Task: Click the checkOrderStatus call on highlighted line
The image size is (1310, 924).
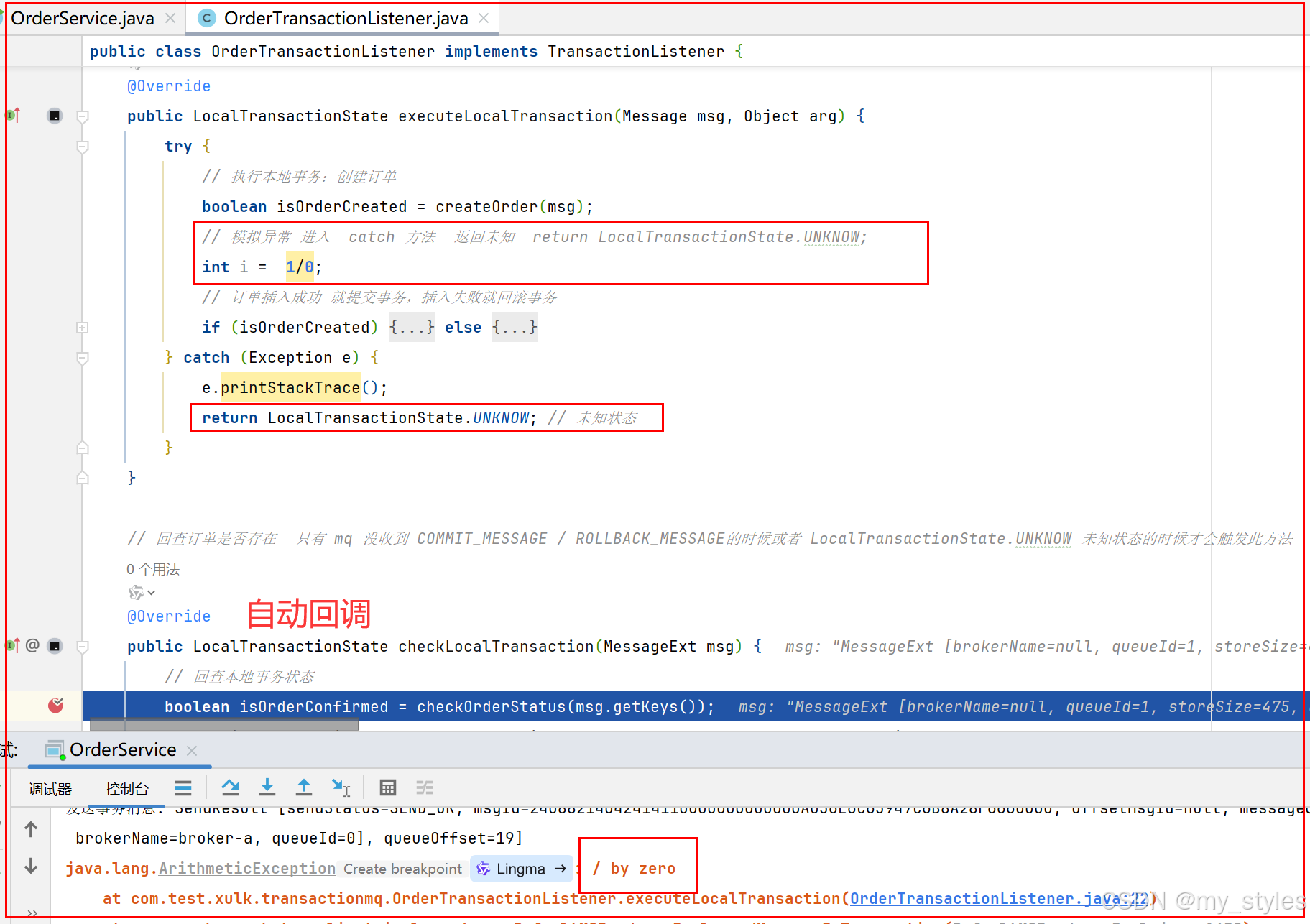Action: click(491, 706)
